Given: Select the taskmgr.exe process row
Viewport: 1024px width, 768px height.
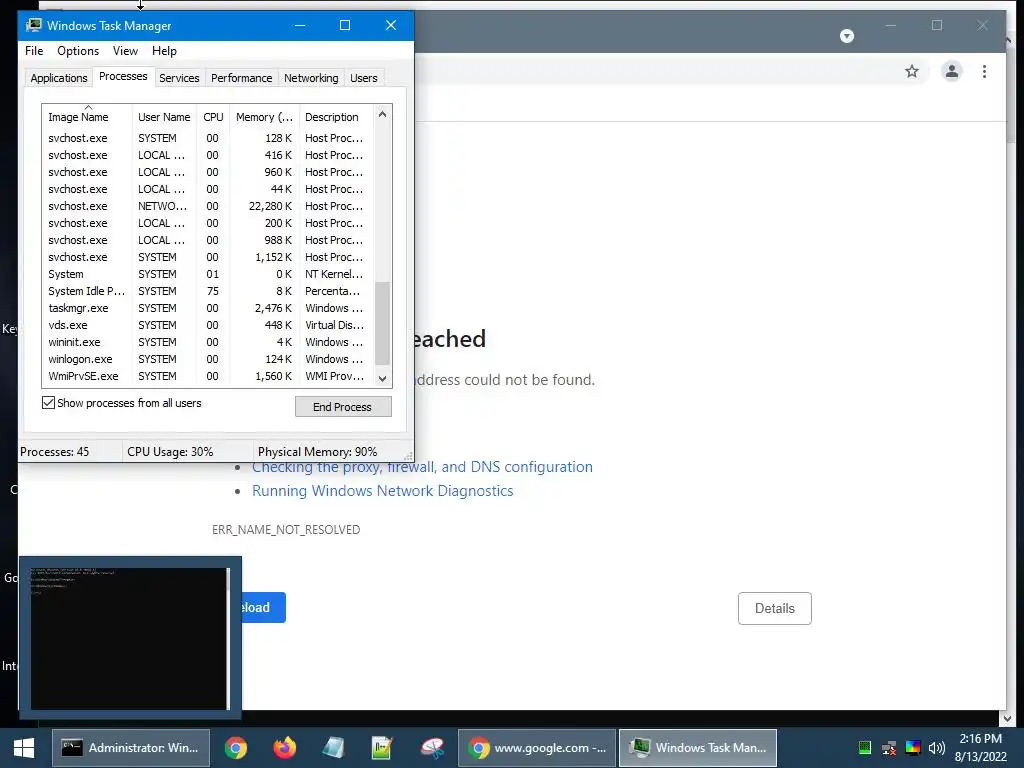Looking at the screenshot, I should 208,308.
